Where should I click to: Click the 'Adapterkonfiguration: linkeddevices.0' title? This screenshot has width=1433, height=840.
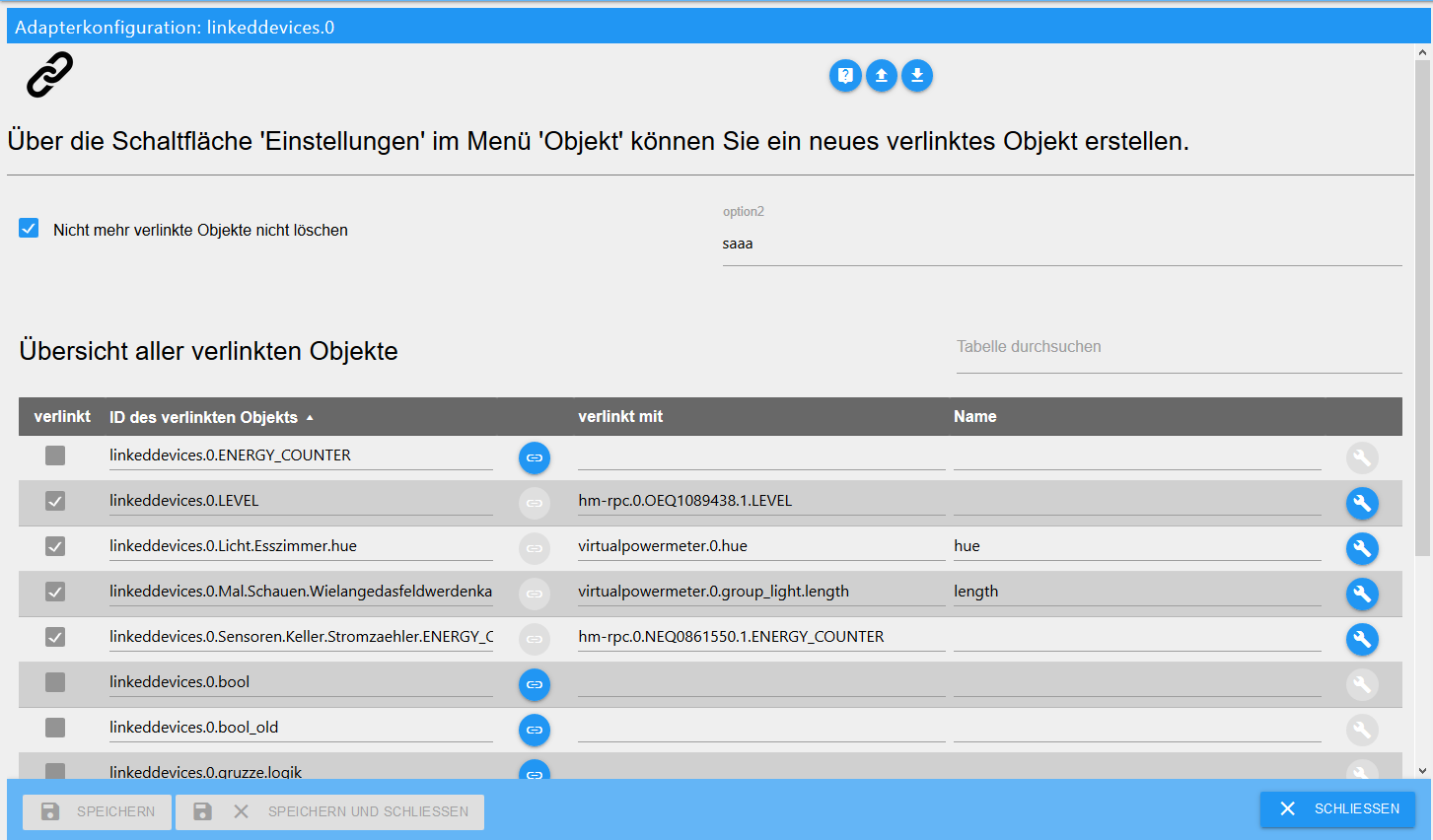175,28
